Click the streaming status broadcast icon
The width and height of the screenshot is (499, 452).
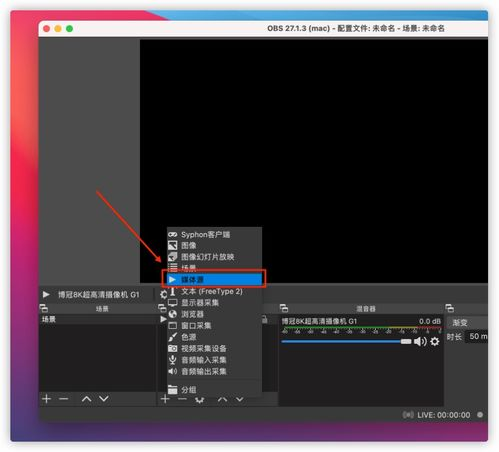[x=408, y=415]
